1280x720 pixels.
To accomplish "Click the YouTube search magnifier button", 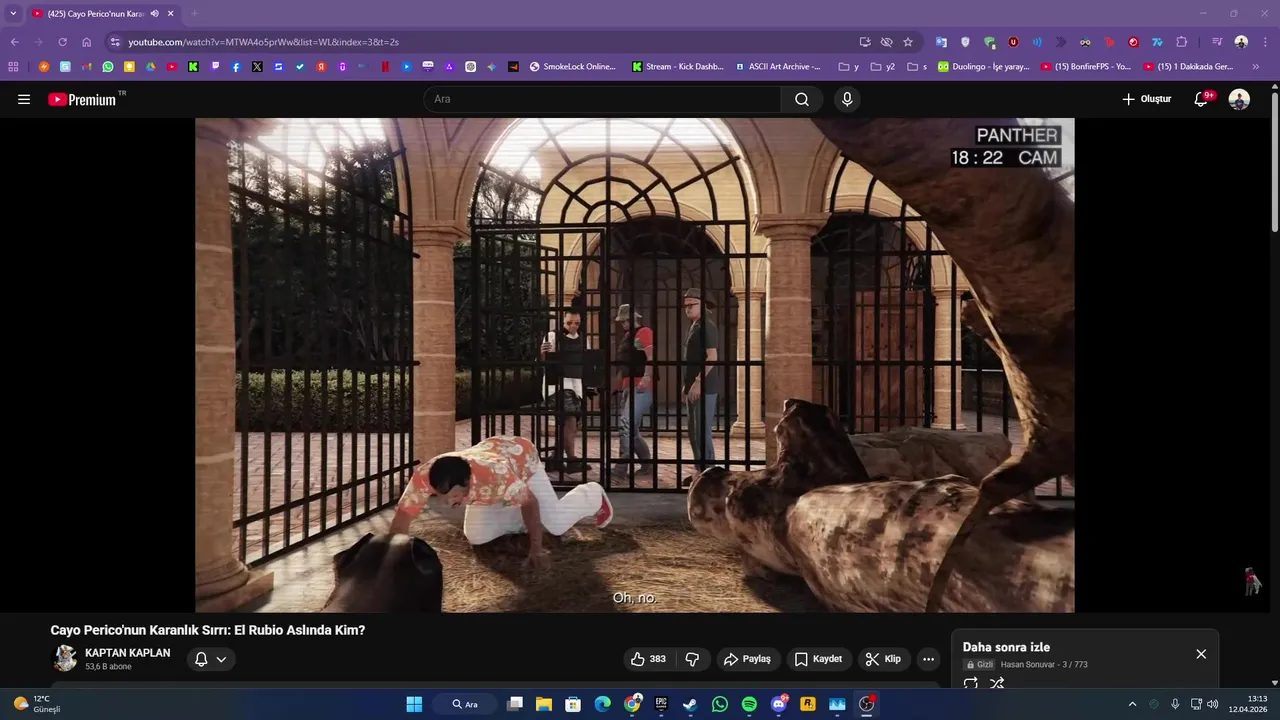I will (802, 99).
